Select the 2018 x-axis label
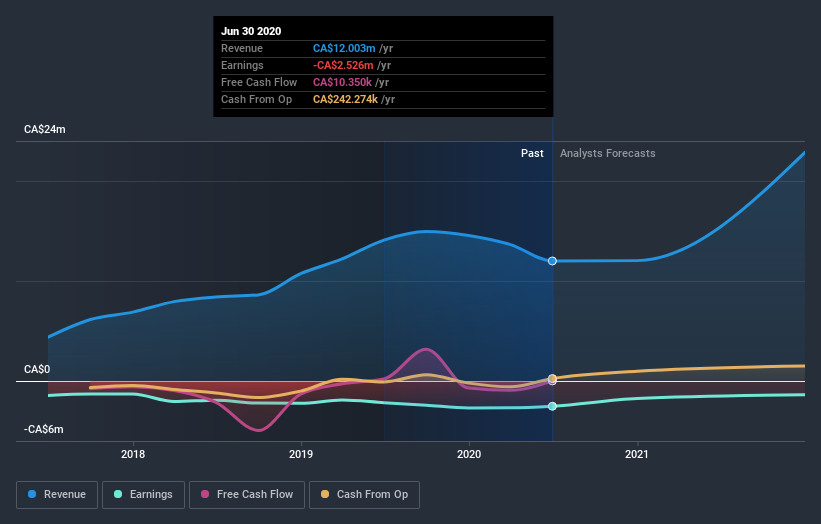The image size is (821, 524). click(x=133, y=454)
